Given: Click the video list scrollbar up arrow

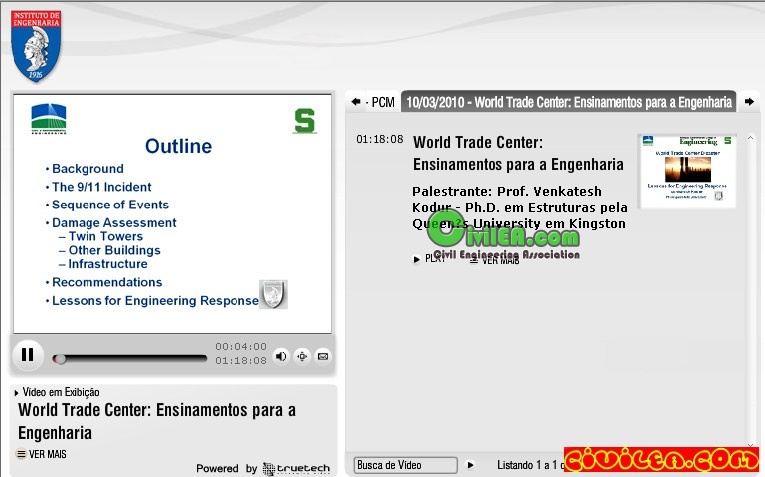Looking at the screenshot, I should pos(750,139).
